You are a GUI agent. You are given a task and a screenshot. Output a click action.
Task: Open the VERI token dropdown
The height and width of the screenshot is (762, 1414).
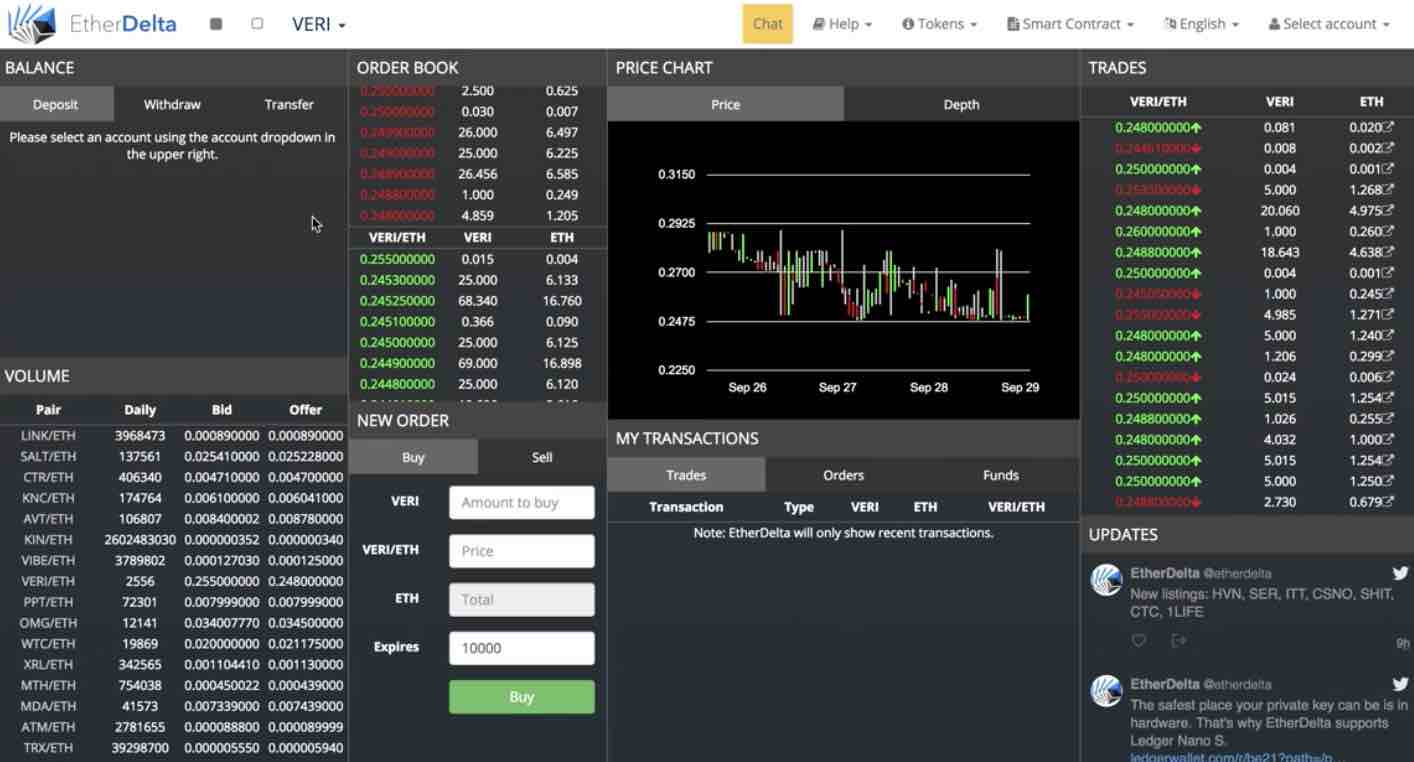pos(319,24)
